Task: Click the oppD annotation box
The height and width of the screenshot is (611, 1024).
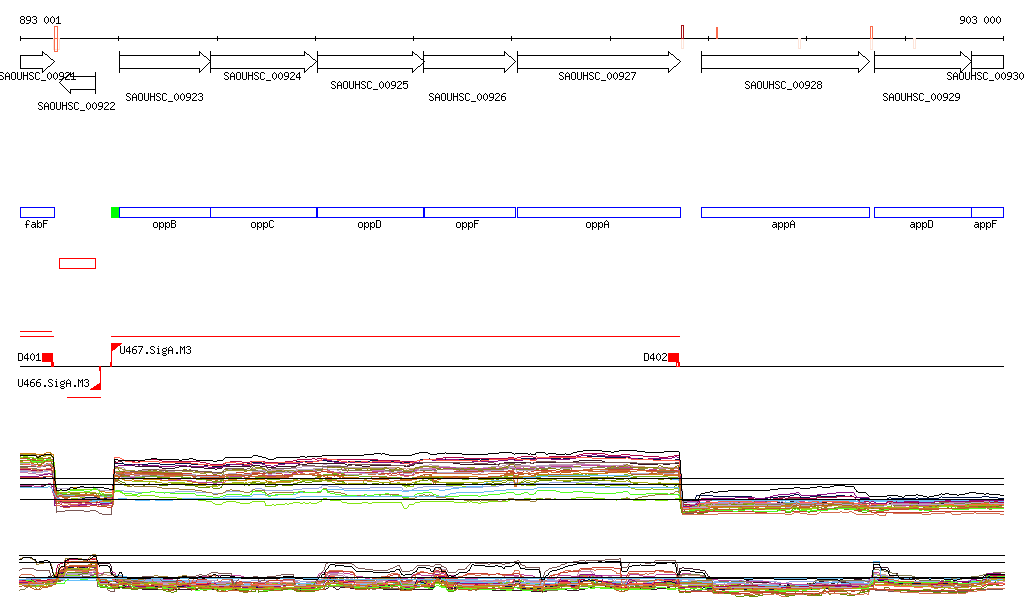Action: pyautogui.click(x=370, y=212)
